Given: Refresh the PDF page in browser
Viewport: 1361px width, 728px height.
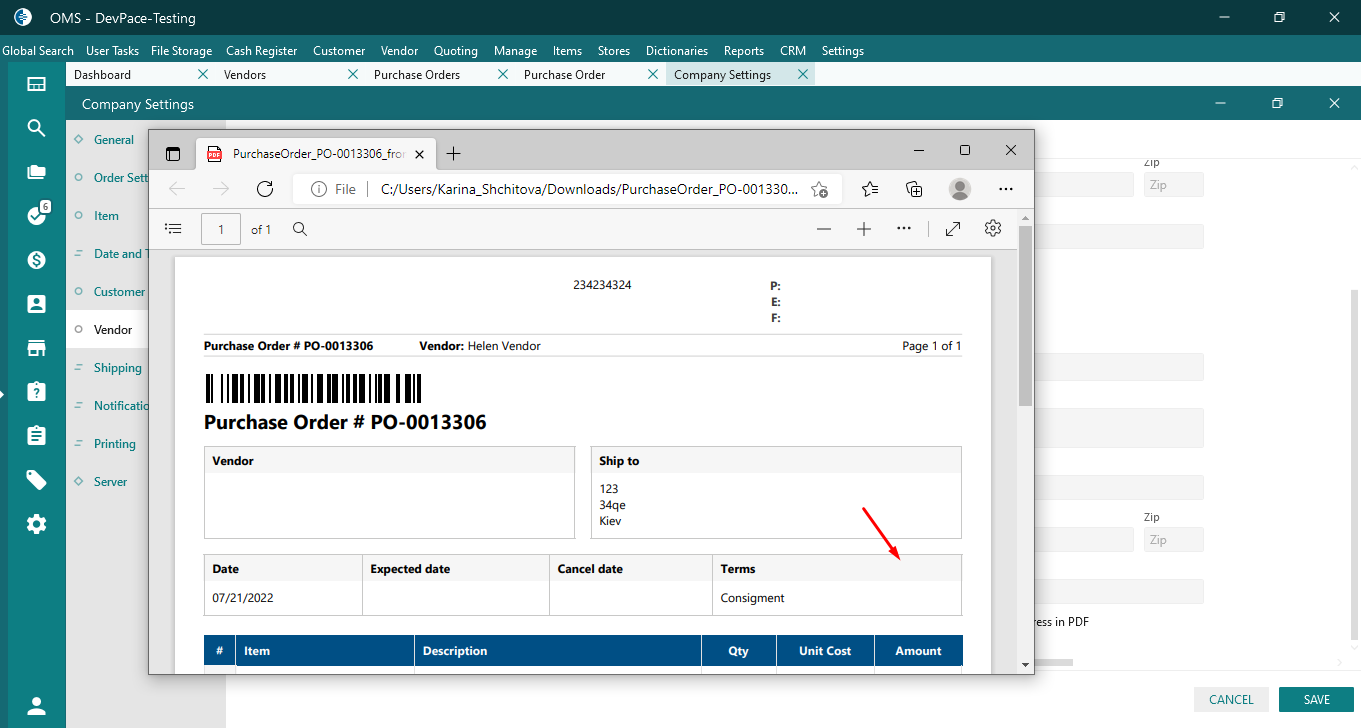Looking at the screenshot, I should [x=265, y=189].
